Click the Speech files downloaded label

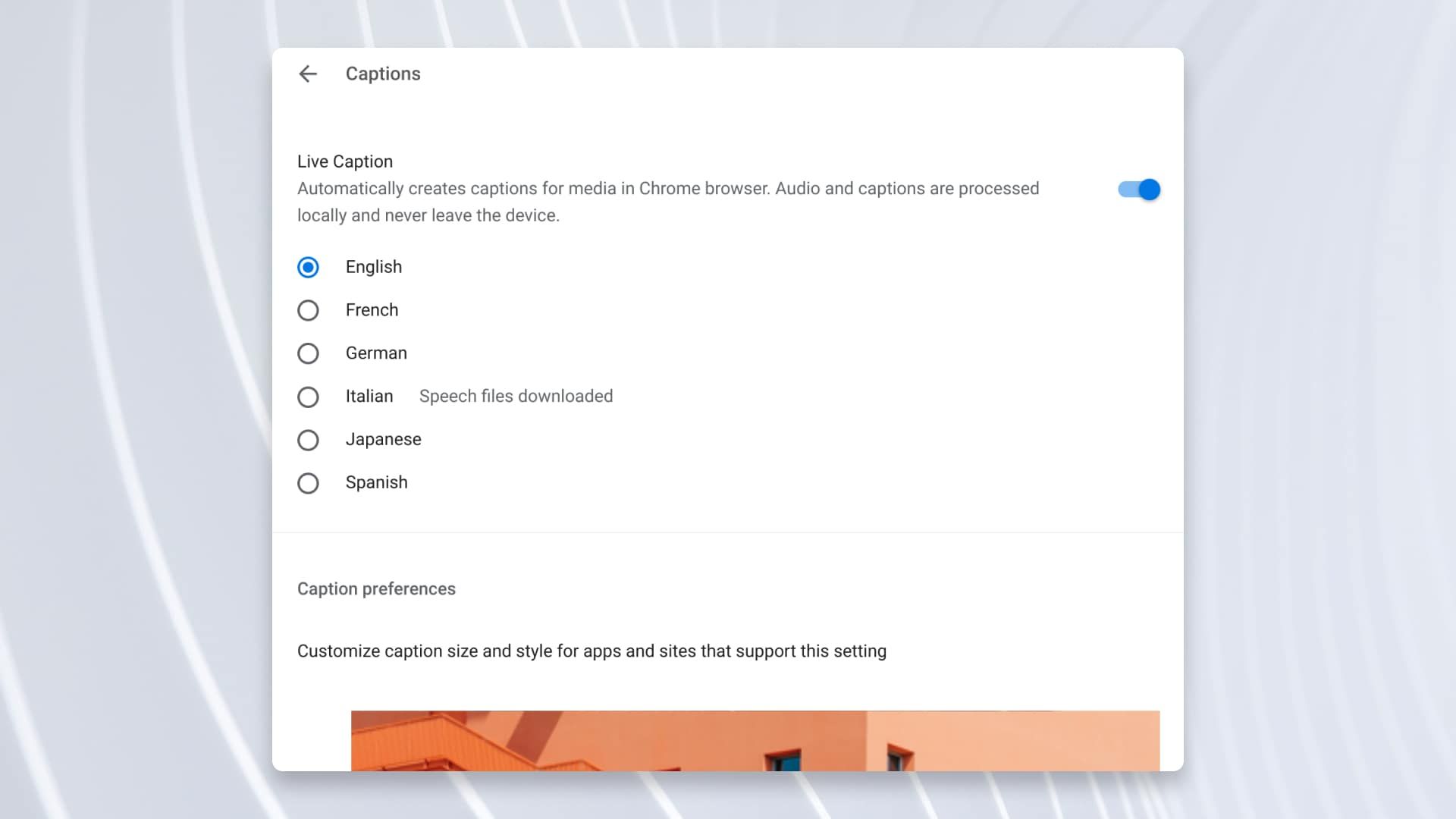click(516, 396)
